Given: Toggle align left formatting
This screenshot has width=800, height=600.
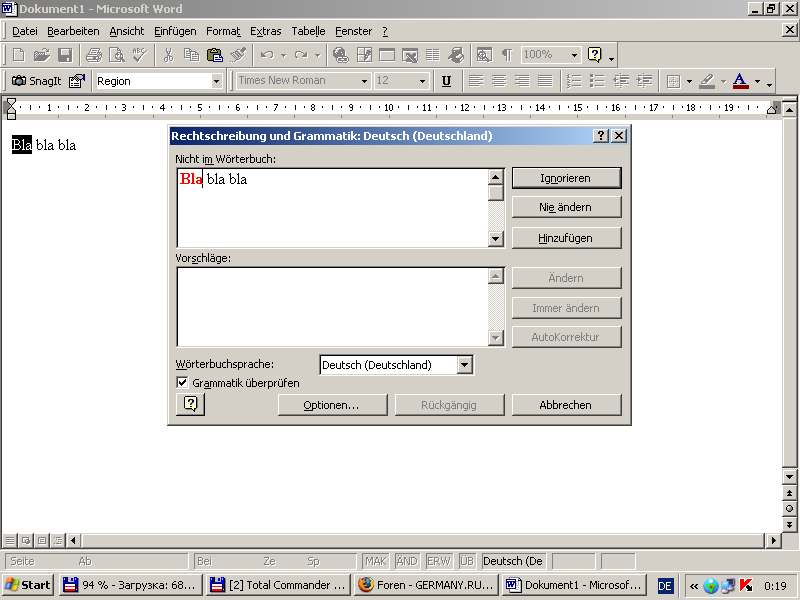Looking at the screenshot, I should coord(476,81).
